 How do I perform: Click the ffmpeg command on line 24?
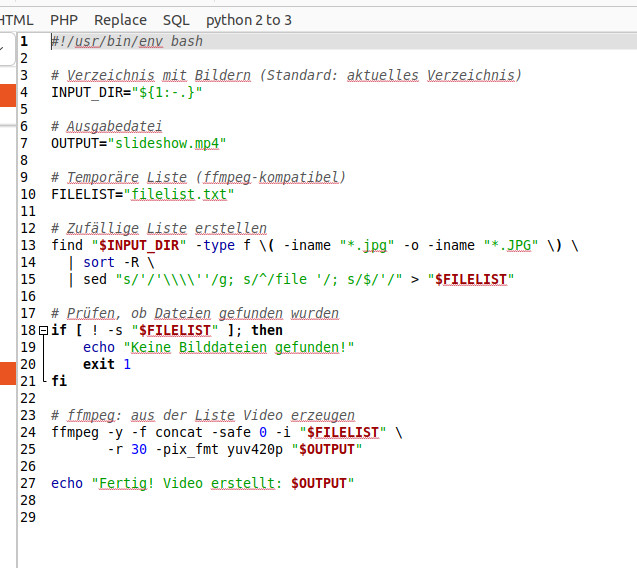click(74, 432)
